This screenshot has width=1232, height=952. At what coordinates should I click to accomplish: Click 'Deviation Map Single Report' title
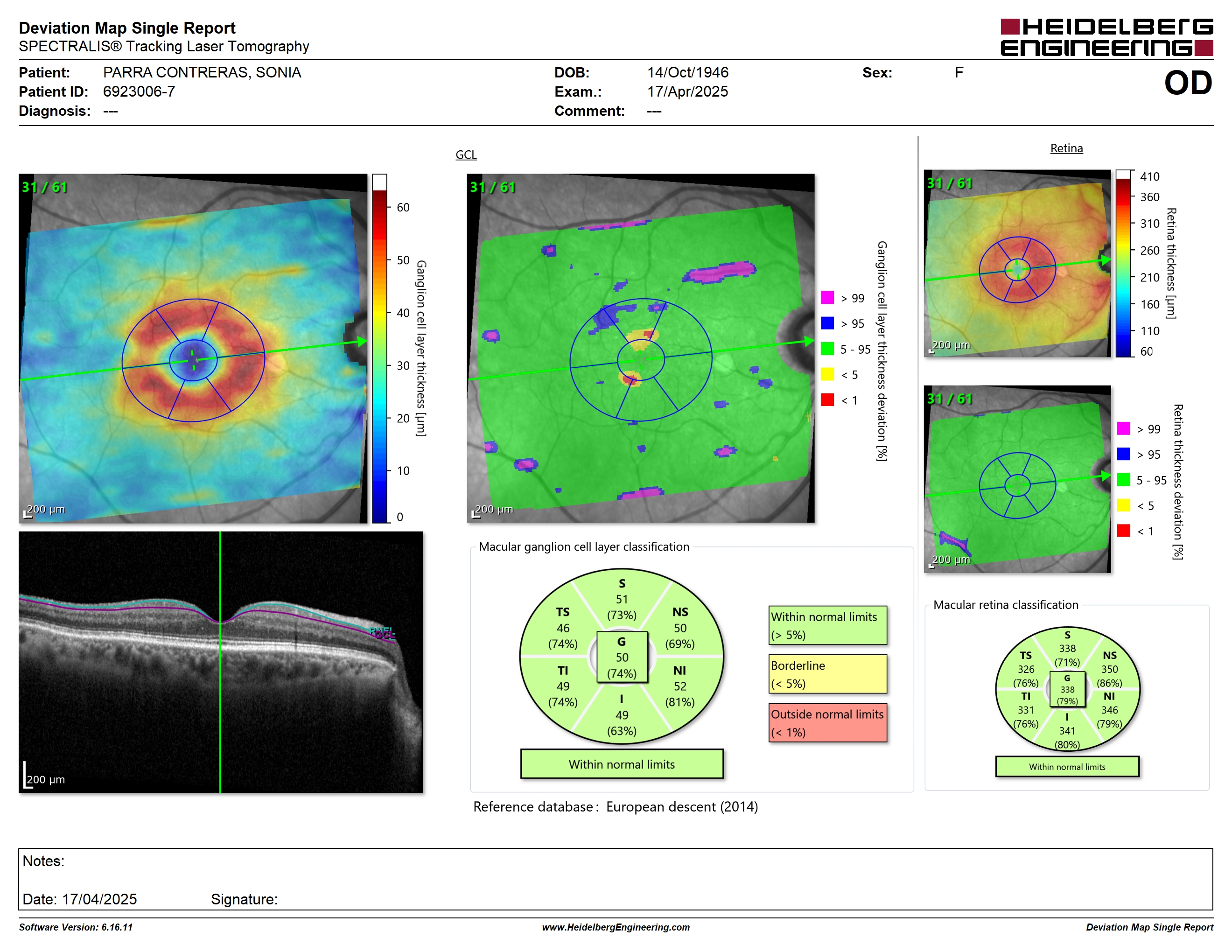click(127, 28)
